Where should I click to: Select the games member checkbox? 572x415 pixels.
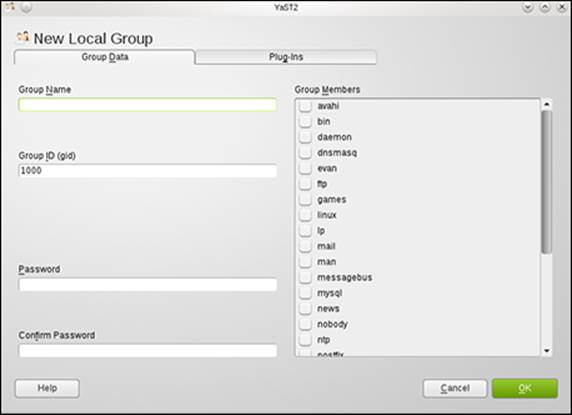[305, 200]
